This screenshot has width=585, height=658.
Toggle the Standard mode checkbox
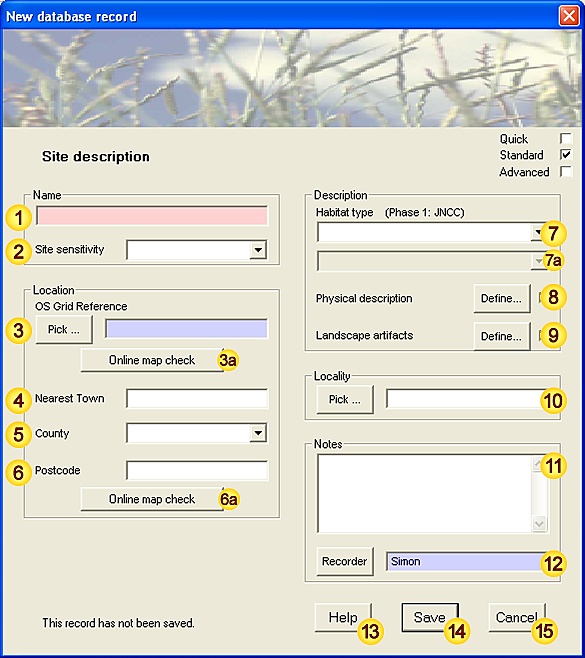coord(565,155)
